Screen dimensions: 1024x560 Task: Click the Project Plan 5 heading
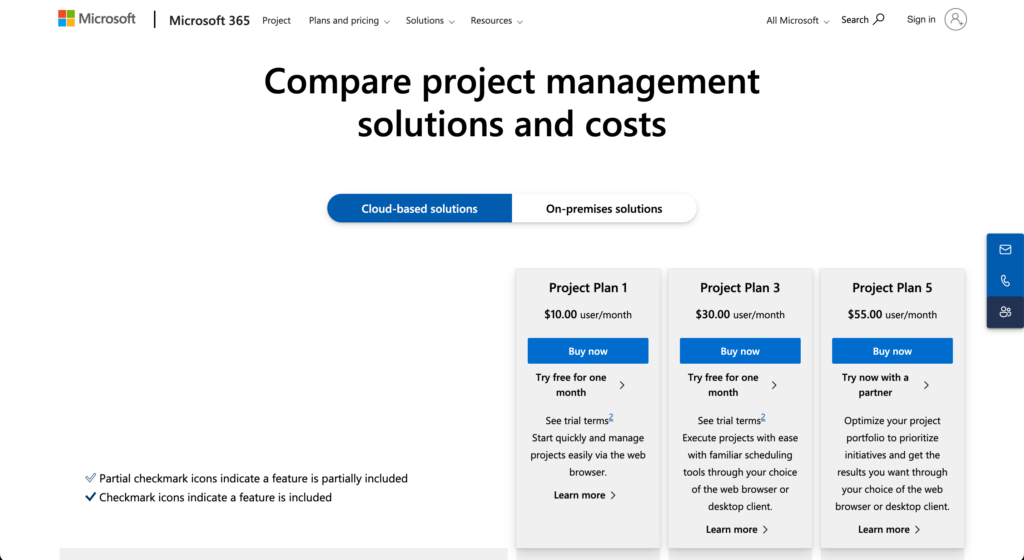(892, 287)
